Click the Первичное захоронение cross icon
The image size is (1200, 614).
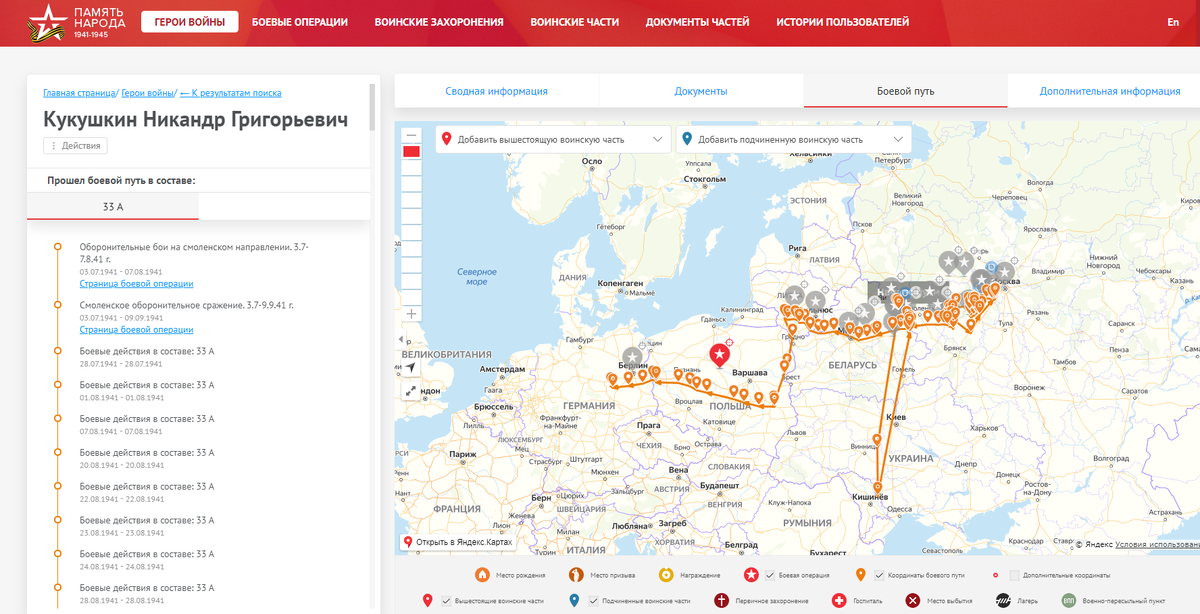(721, 600)
